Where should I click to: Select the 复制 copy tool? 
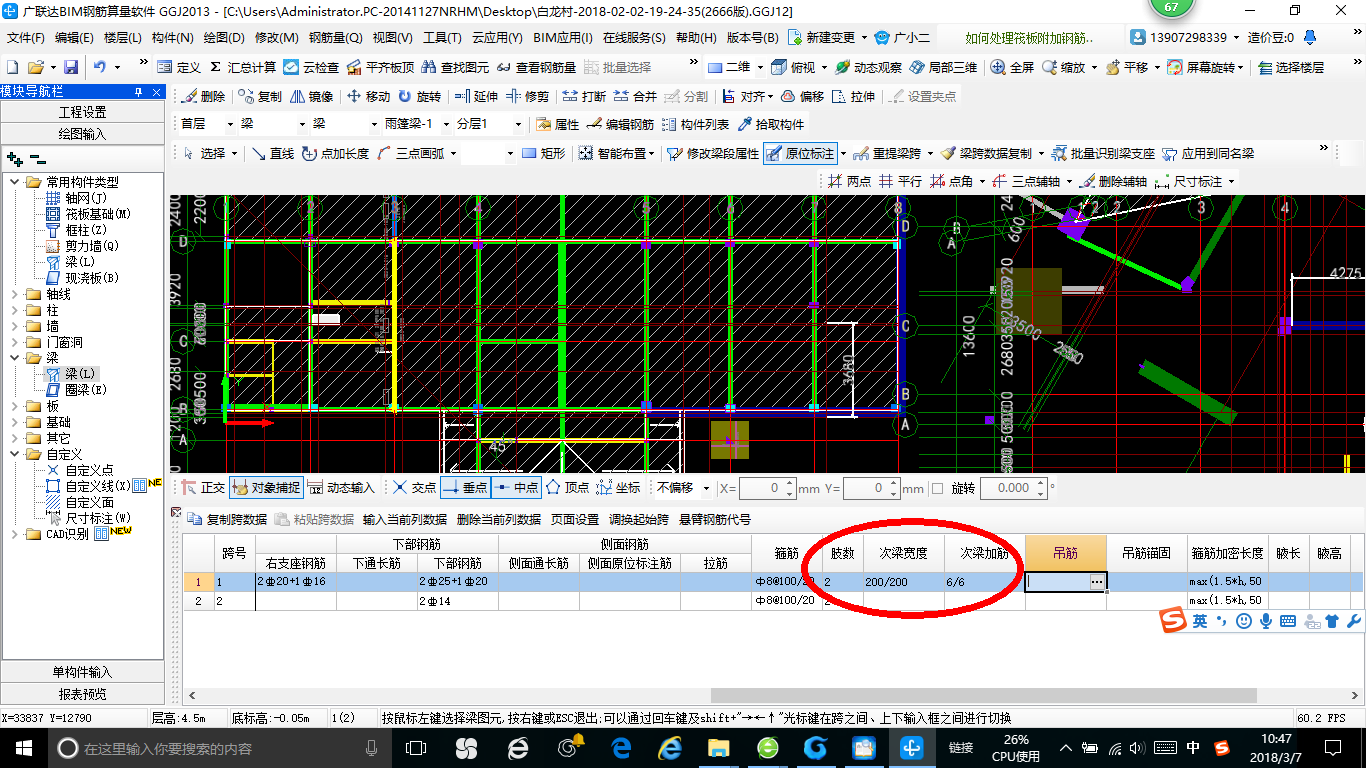coord(260,97)
